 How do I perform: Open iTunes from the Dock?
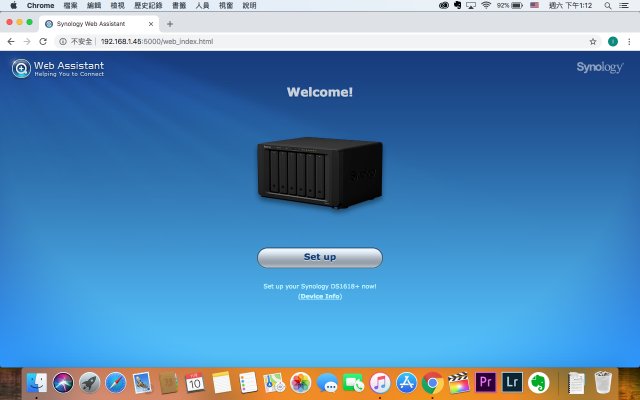(x=380, y=382)
